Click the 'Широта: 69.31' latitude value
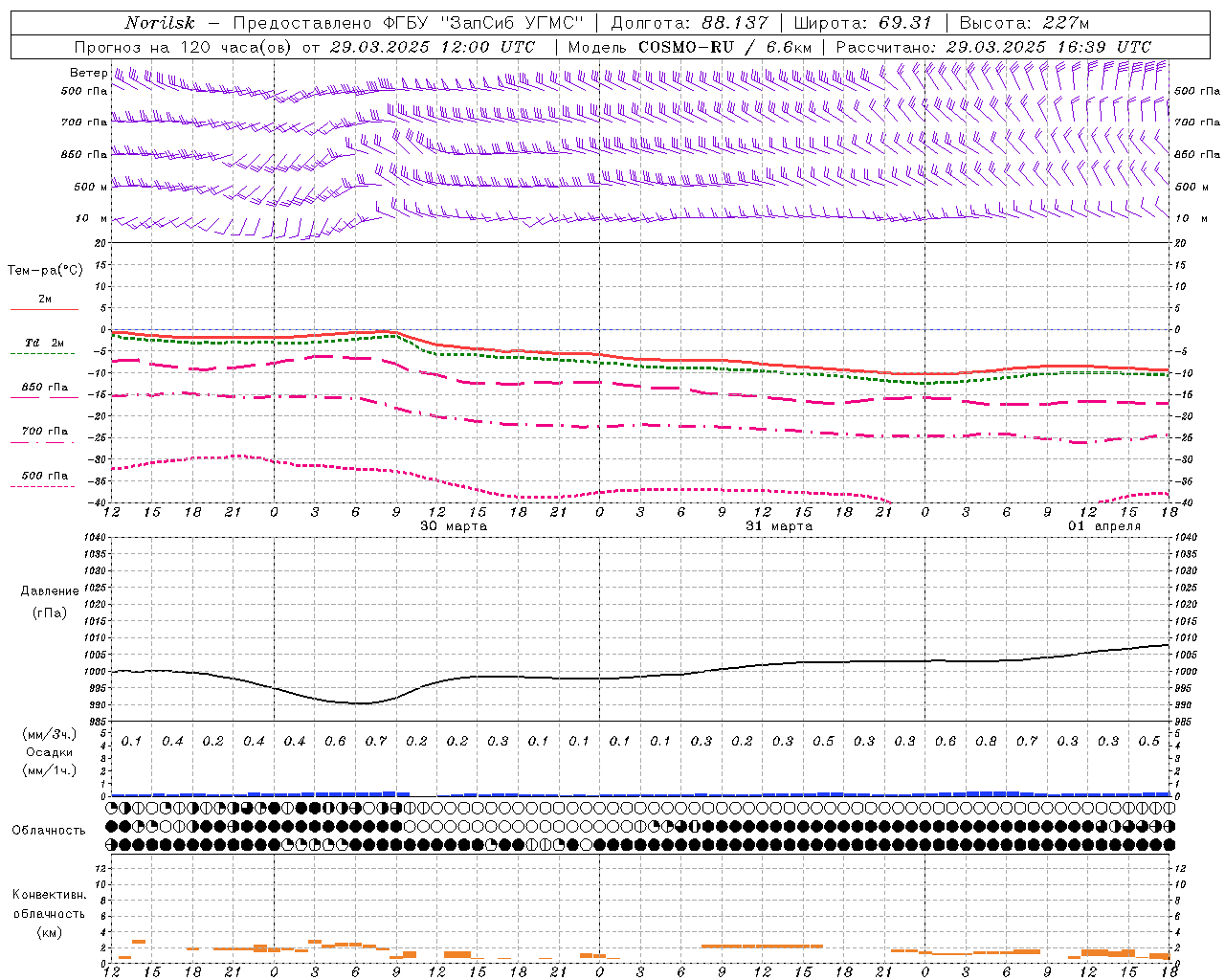Screen dimensions: 1225x980 click(863, 23)
